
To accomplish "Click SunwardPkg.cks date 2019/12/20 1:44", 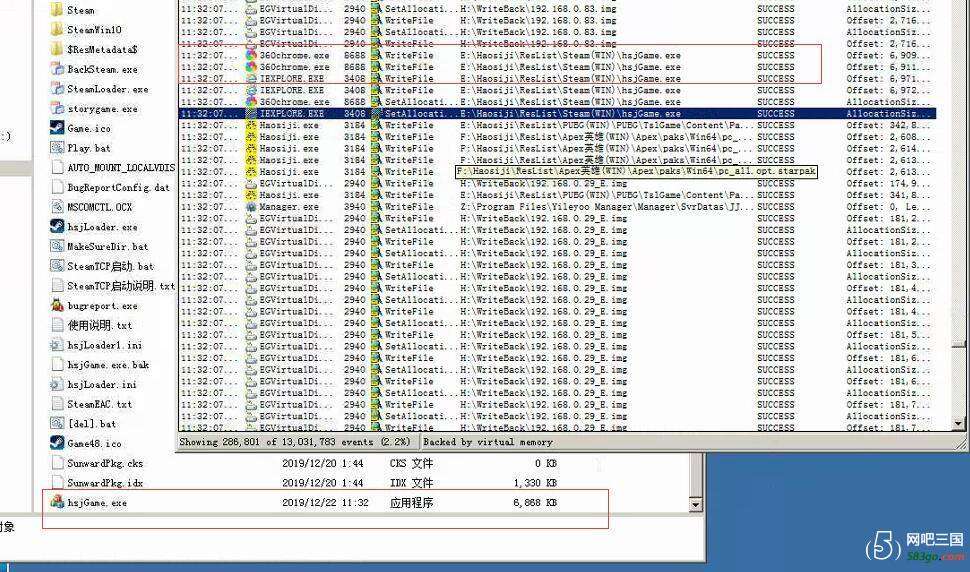I will 322,463.
